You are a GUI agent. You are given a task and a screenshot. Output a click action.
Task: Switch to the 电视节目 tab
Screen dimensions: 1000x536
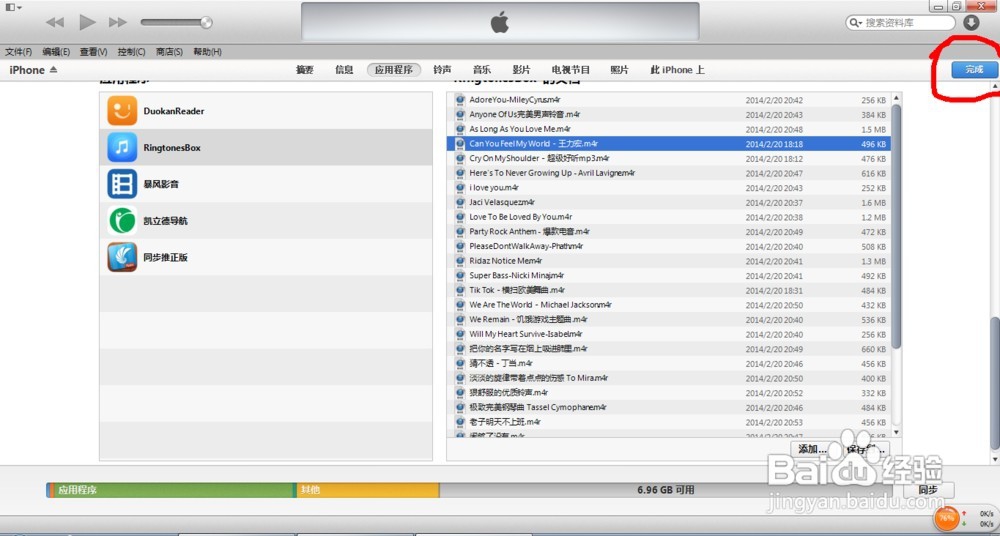(x=571, y=70)
